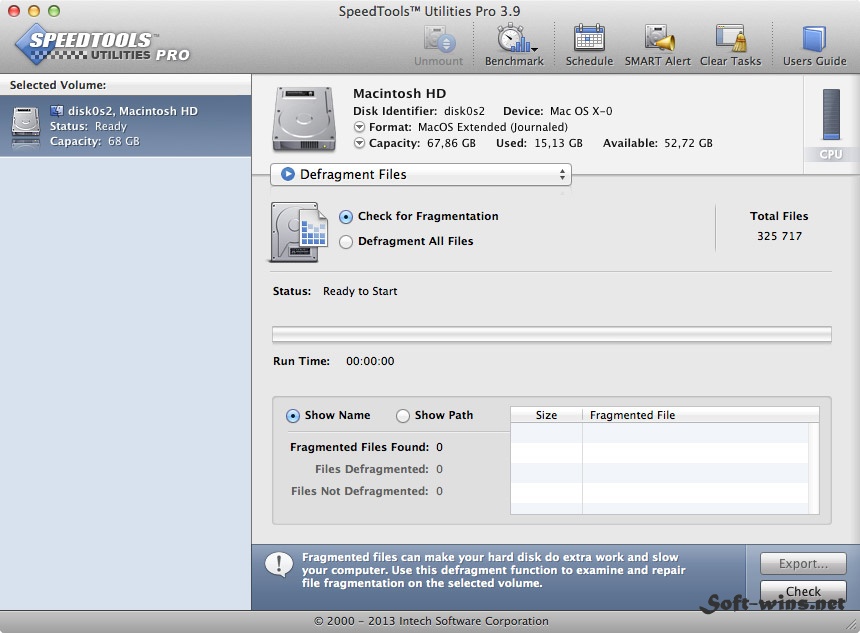This screenshot has height=633, width=860.
Task: Click the Macintosh HD drive image
Action: [304, 118]
